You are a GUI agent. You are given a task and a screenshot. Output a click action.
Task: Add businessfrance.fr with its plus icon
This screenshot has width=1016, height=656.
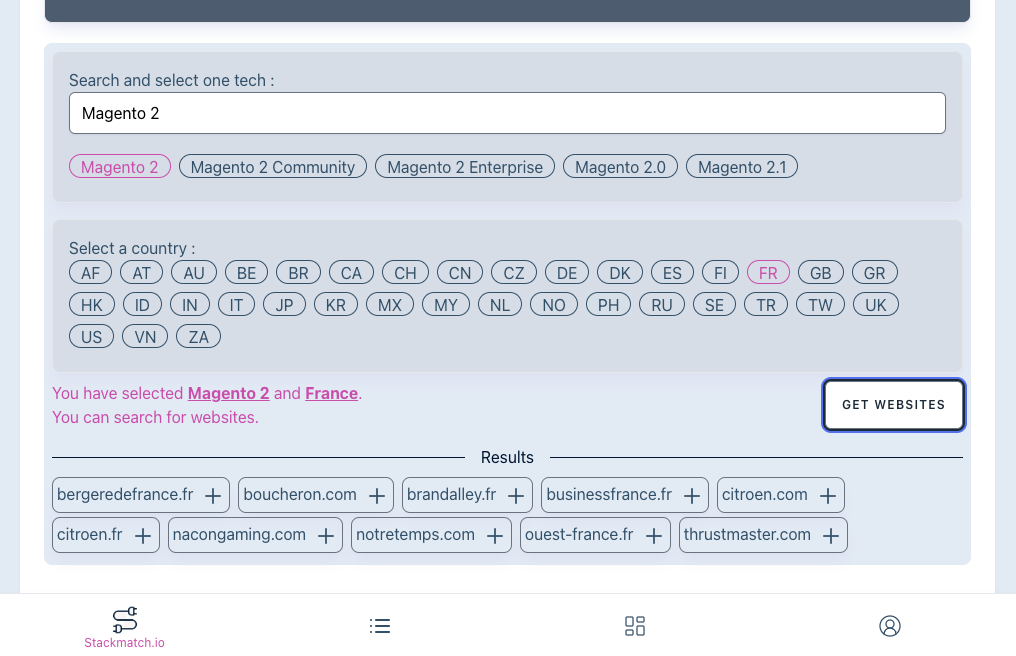[x=692, y=496]
